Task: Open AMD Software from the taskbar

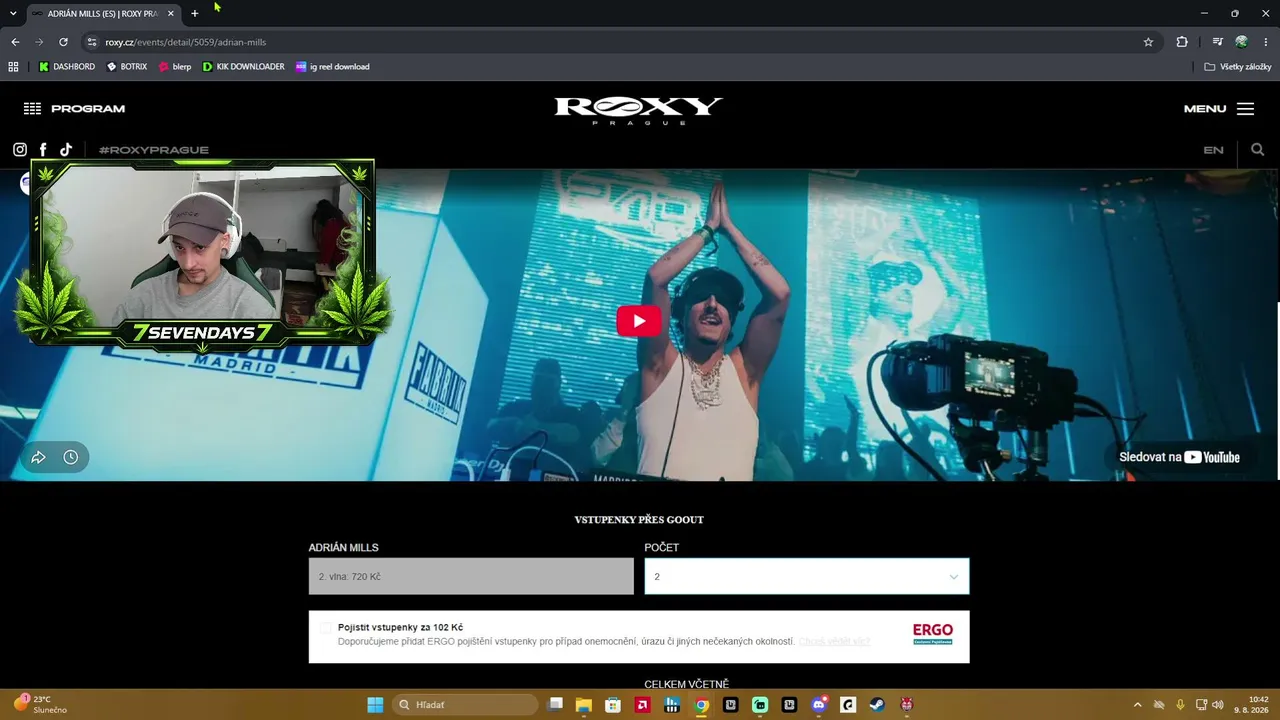Action: click(643, 705)
